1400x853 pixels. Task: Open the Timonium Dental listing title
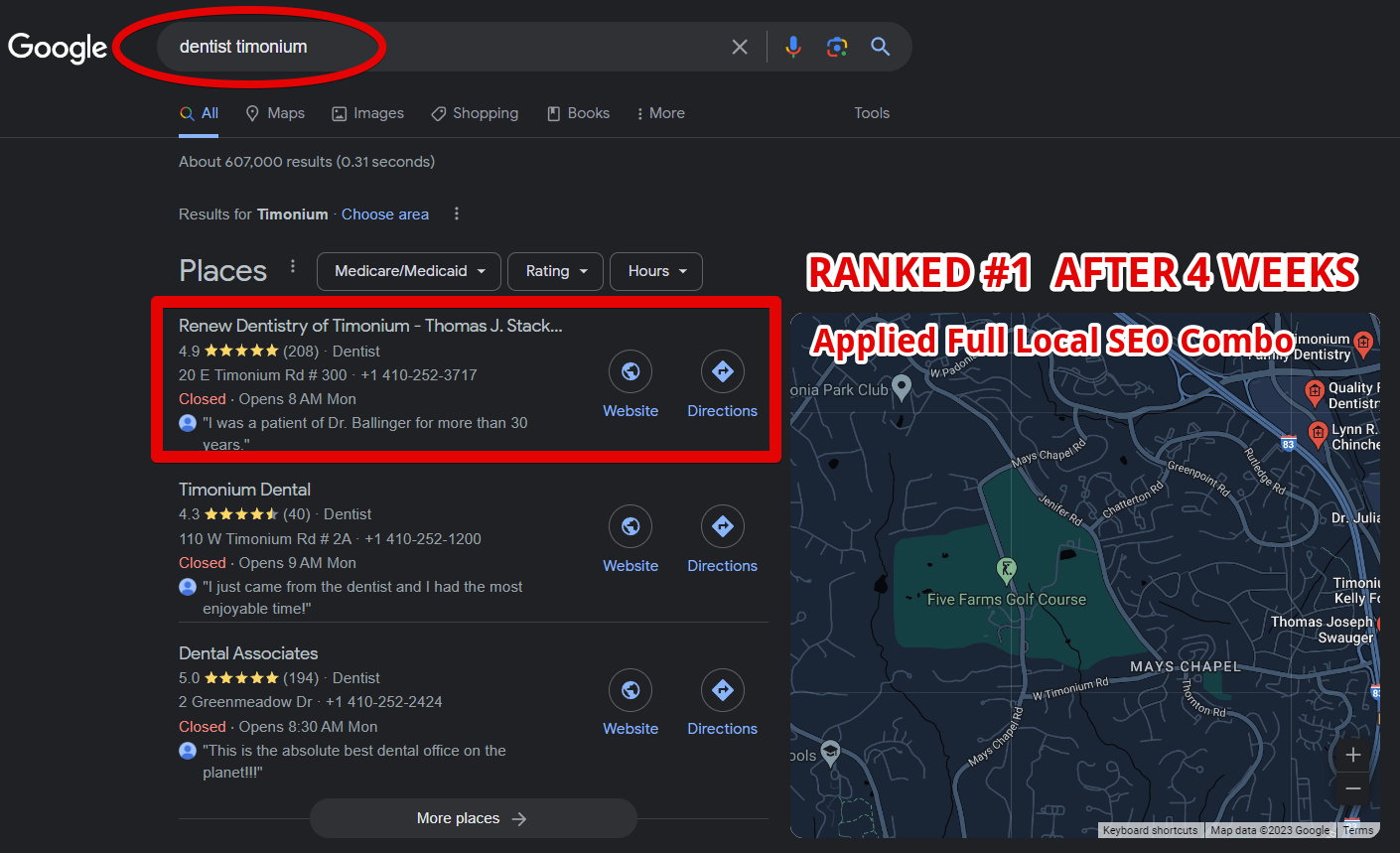click(244, 490)
